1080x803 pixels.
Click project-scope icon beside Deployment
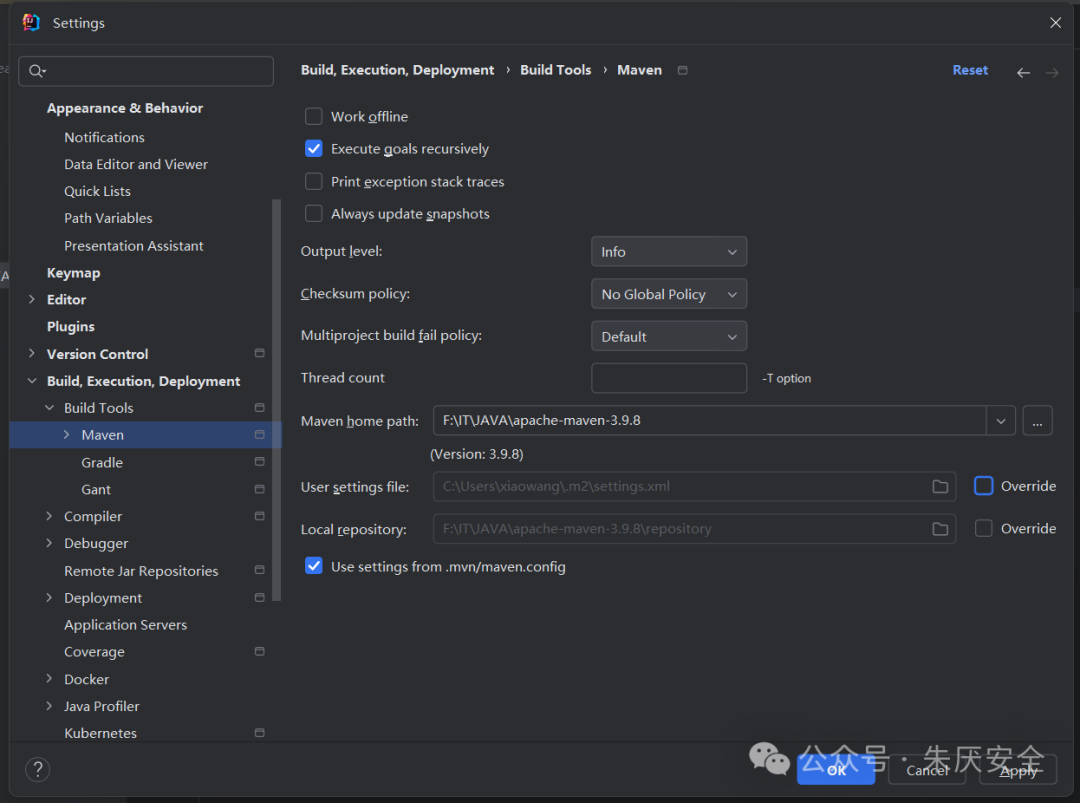[x=260, y=597]
